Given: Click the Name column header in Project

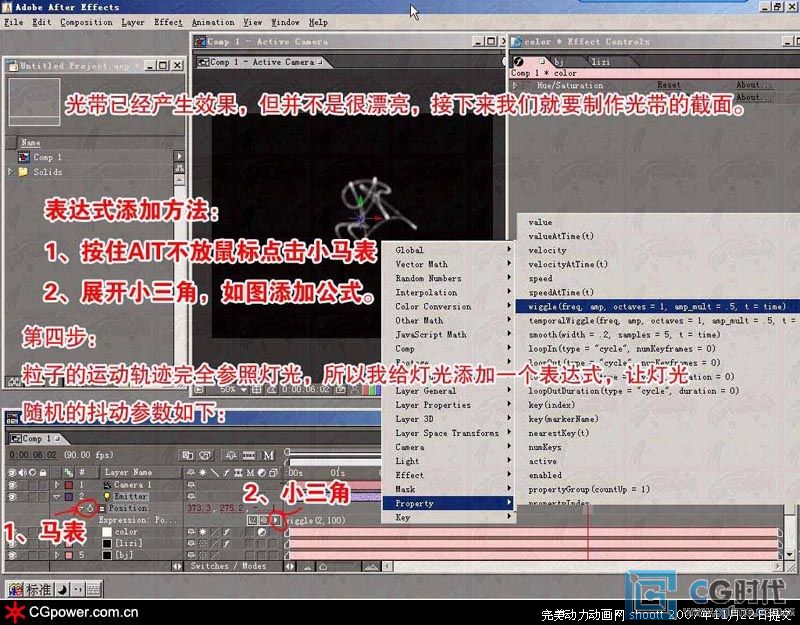Looking at the screenshot, I should [31, 143].
